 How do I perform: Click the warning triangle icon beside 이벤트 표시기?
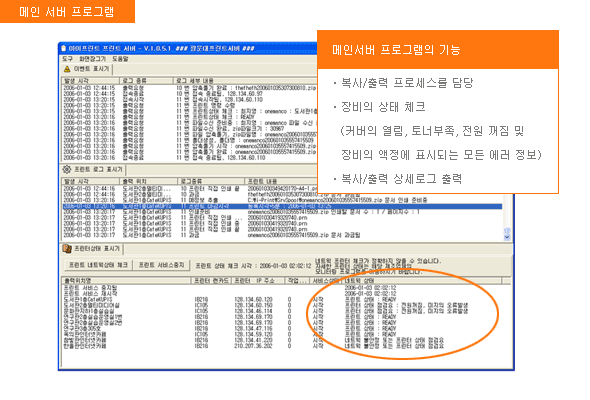point(67,69)
